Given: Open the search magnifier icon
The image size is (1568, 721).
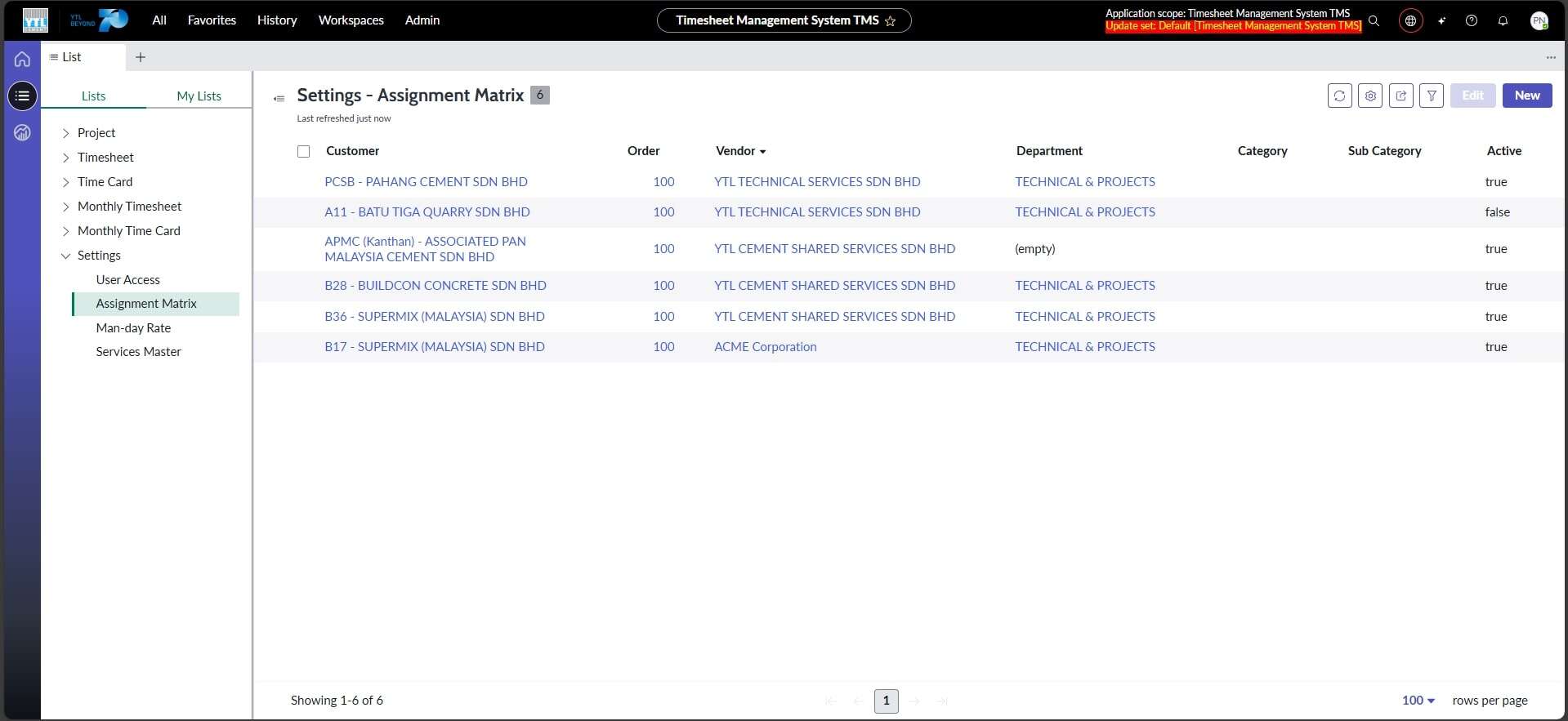Looking at the screenshot, I should pyautogui.click(x=1374, y=20).
